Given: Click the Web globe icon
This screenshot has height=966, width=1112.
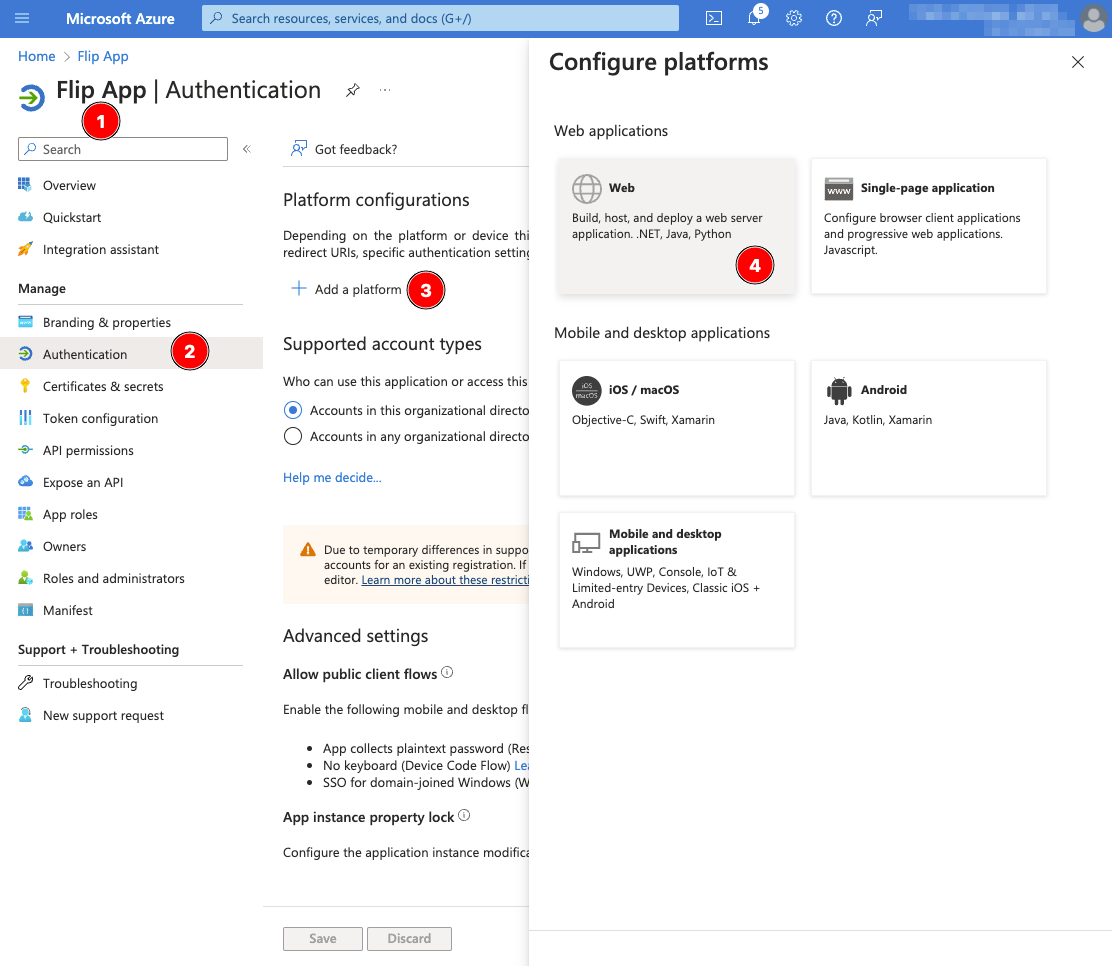Looking at the screenshot, I should (x=586, y=189).
